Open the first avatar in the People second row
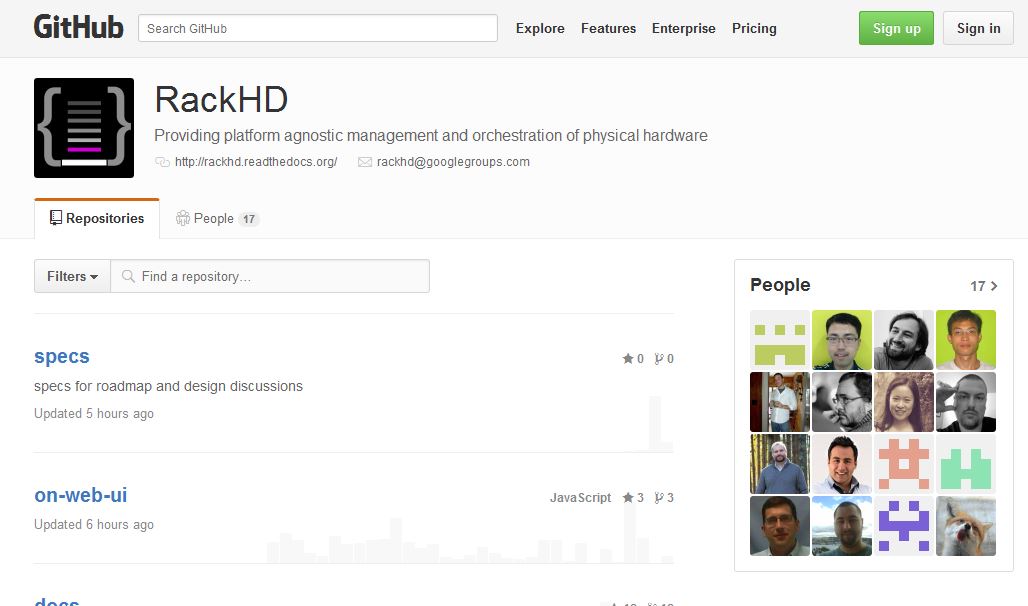The height and width of the screenshot is (606, 1028). pos(780,402)
